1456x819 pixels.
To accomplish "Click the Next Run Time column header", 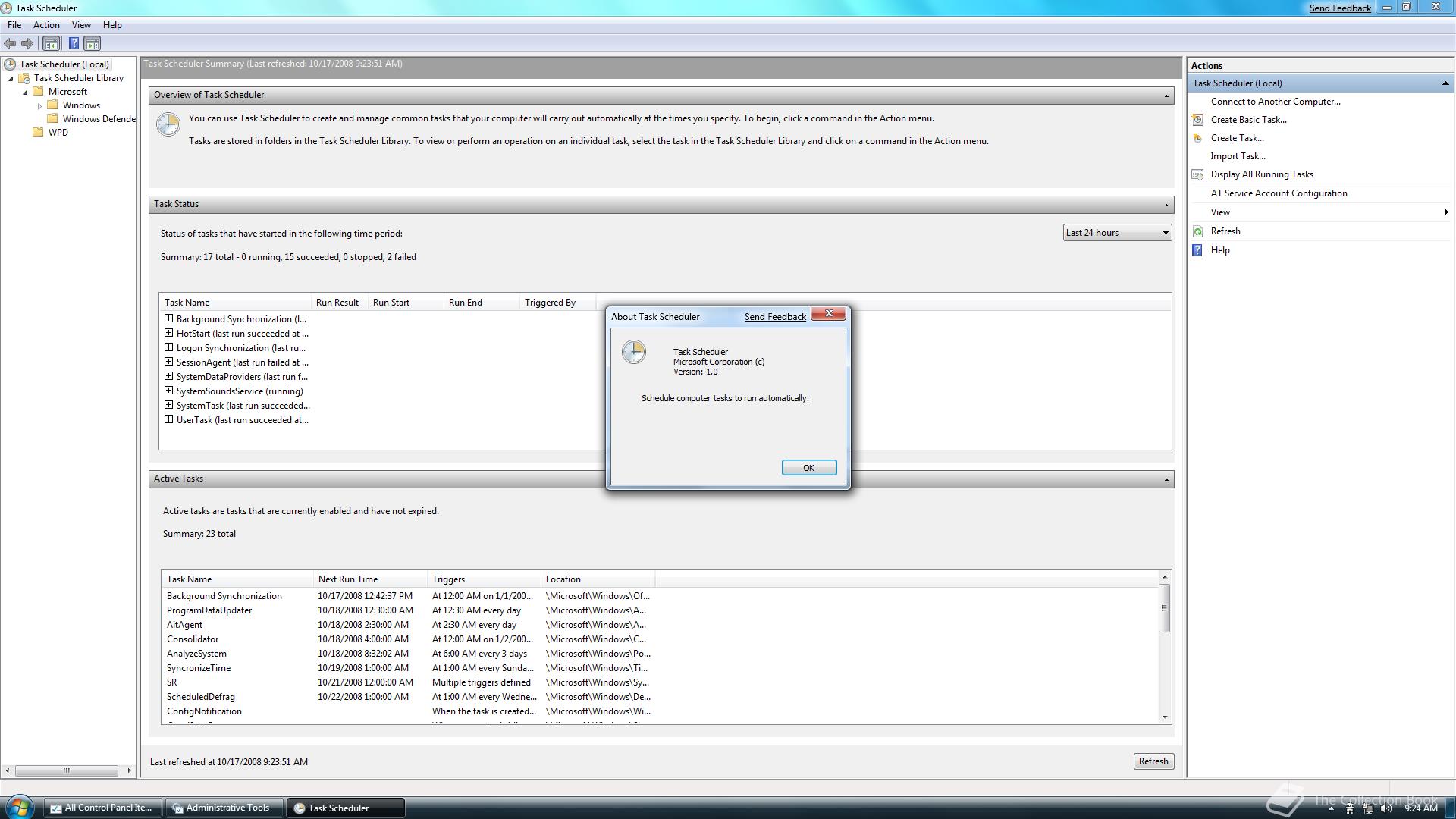I will point(370,579).
